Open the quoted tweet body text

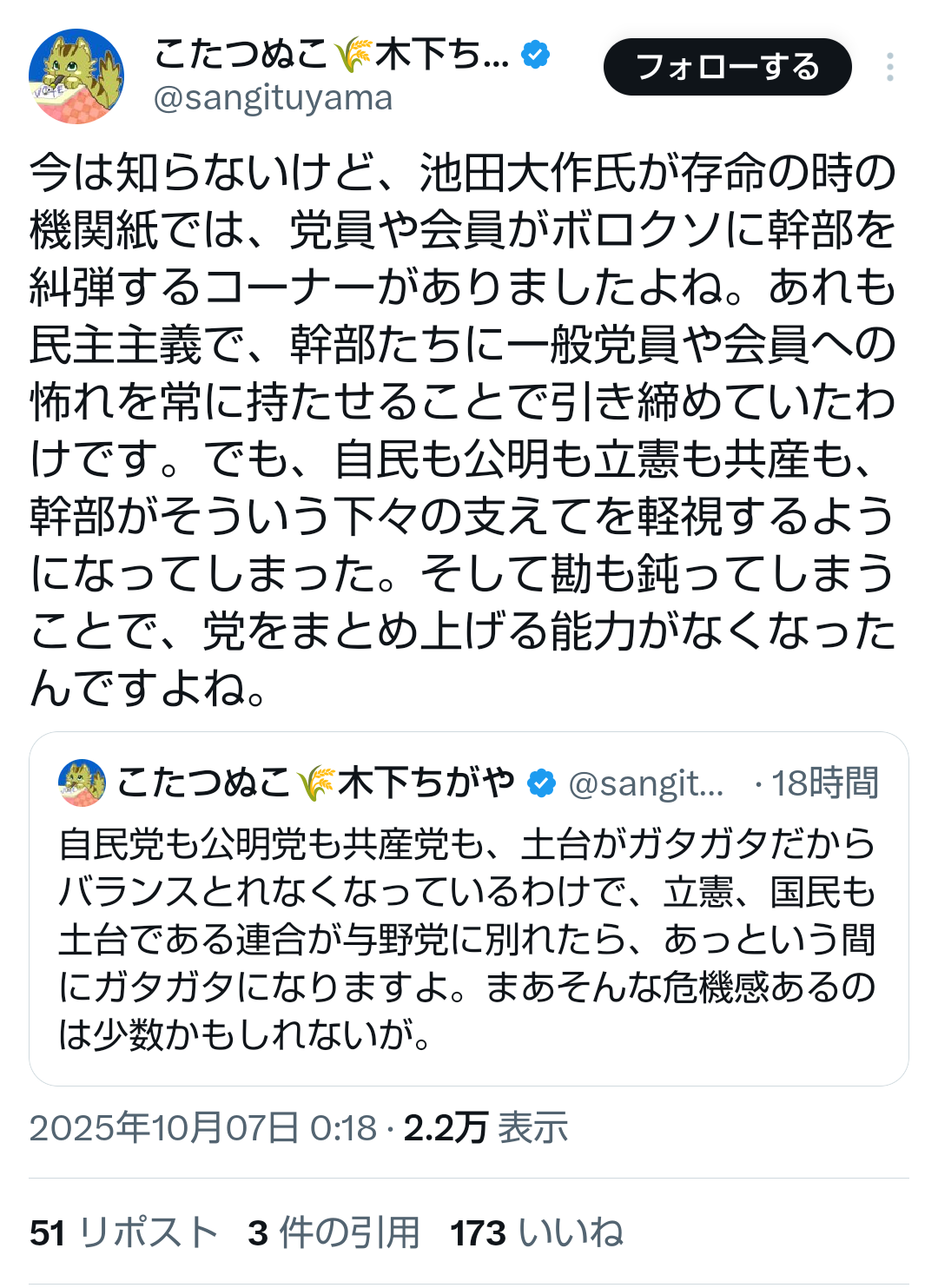tap(467, 939)
